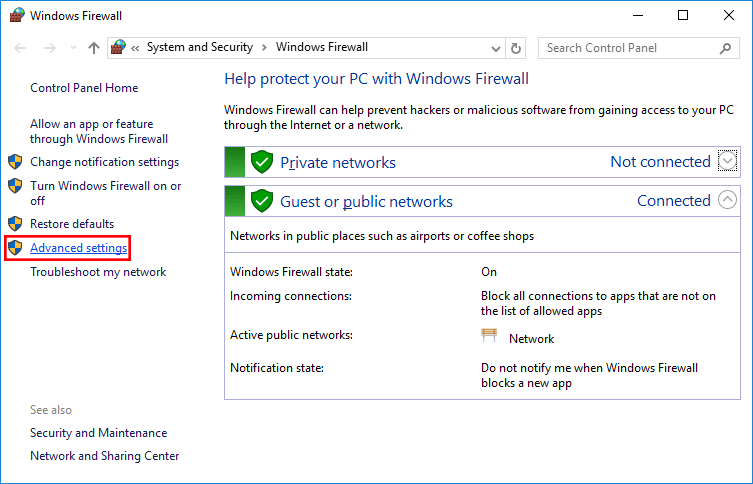This screenshot has width=753, height=484.
Task: Click Restore defaults link
Action: coord(72,224)
